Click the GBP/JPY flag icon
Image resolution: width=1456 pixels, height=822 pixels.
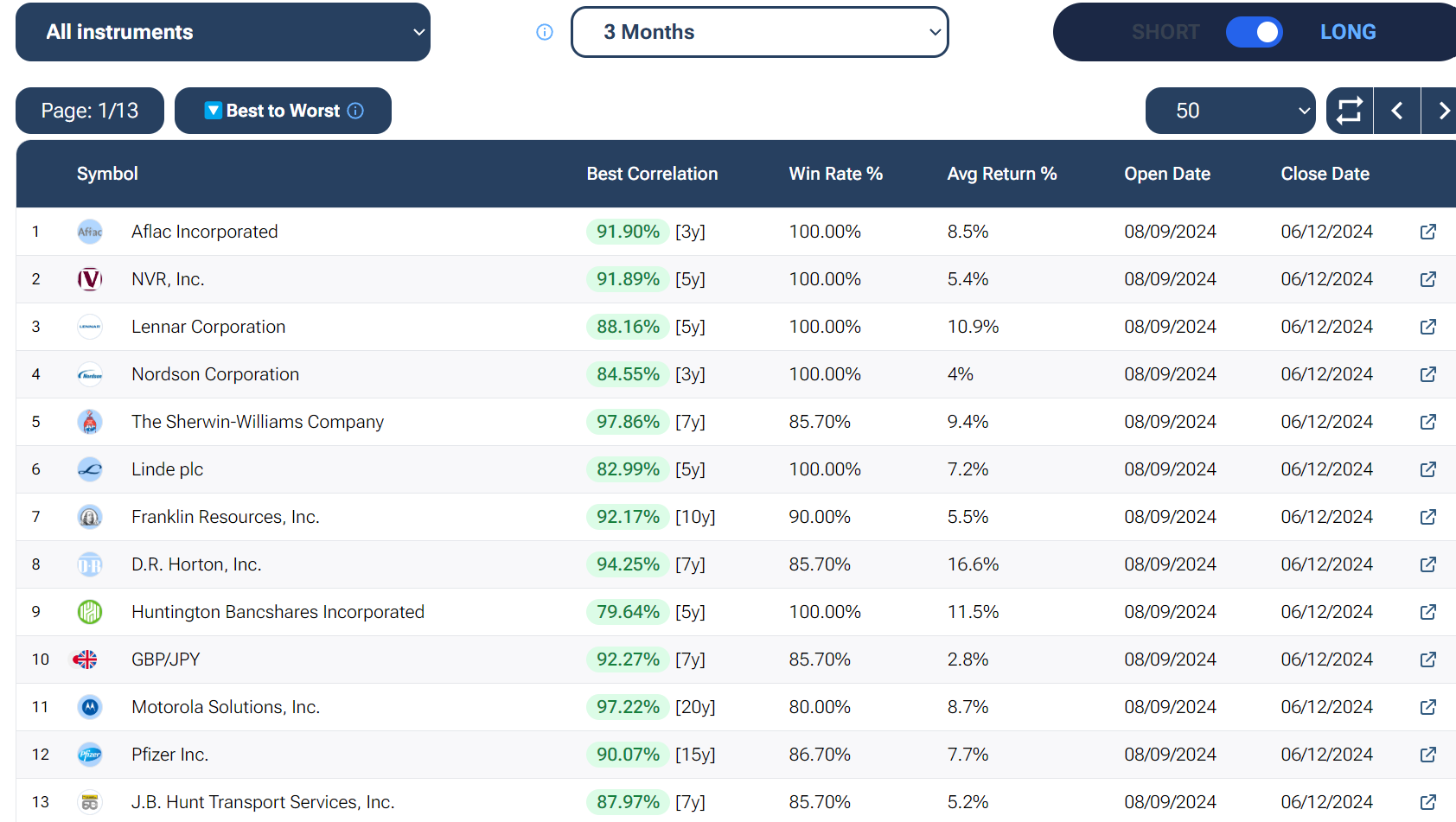click(85, 660)
